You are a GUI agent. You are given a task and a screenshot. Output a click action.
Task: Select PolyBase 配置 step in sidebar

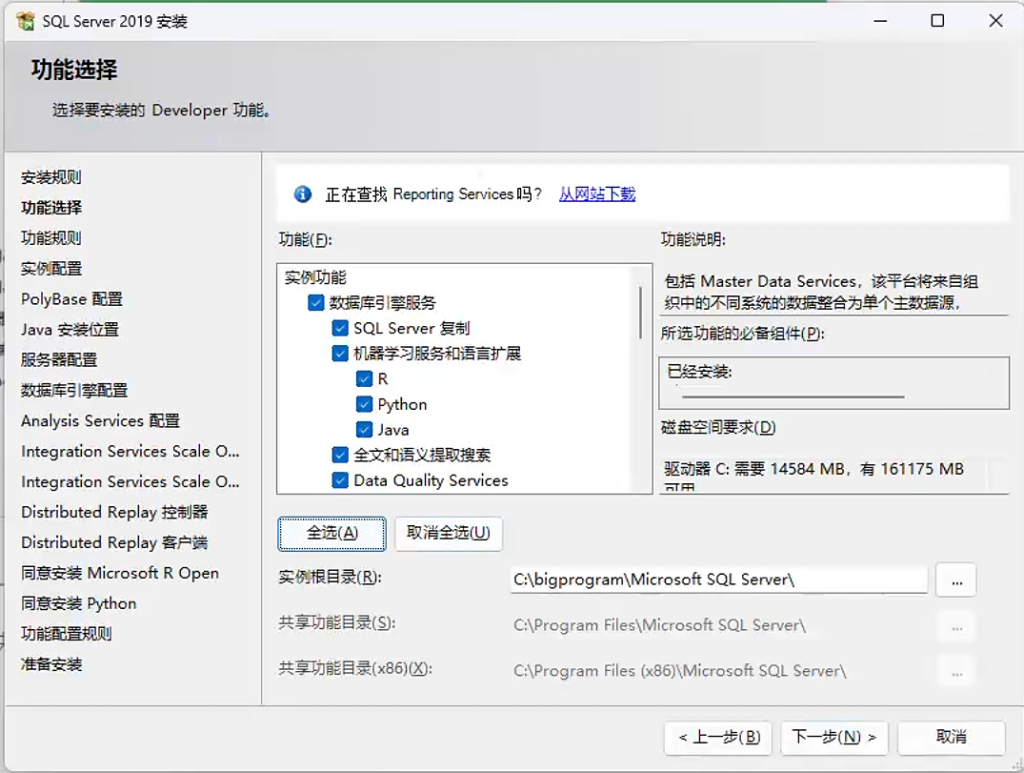coord(72,299)
